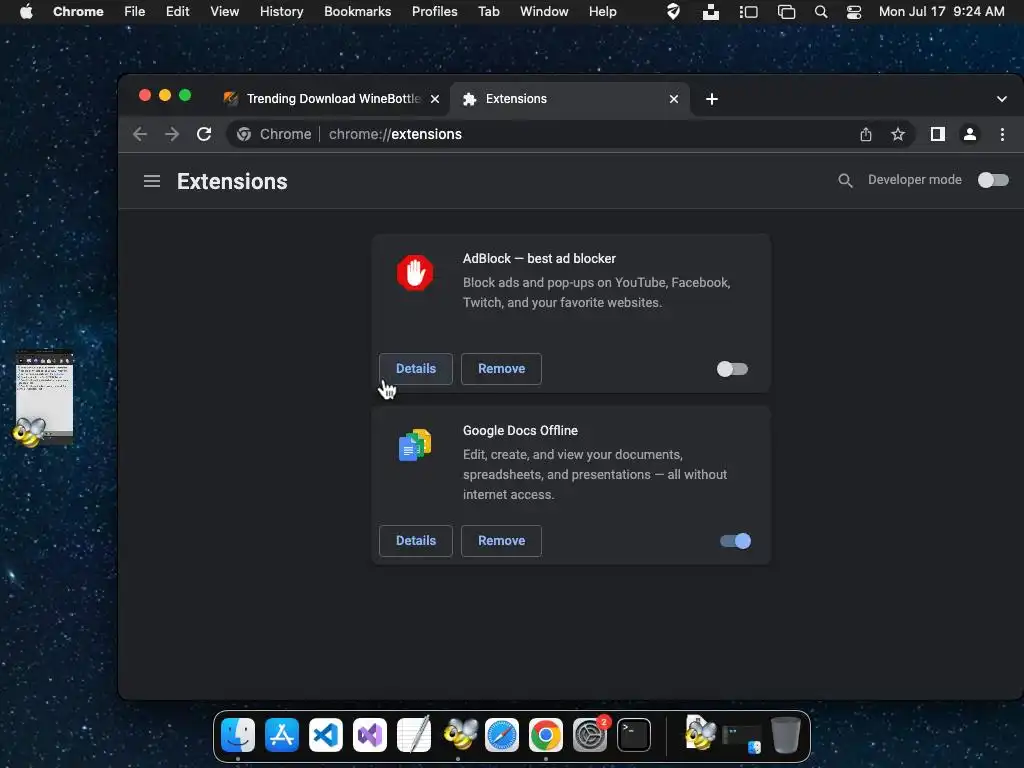Image resolution: width=1024 pixels, height=768 pixels.
Task: Open AdBlock Details
Action: point(415,369)
